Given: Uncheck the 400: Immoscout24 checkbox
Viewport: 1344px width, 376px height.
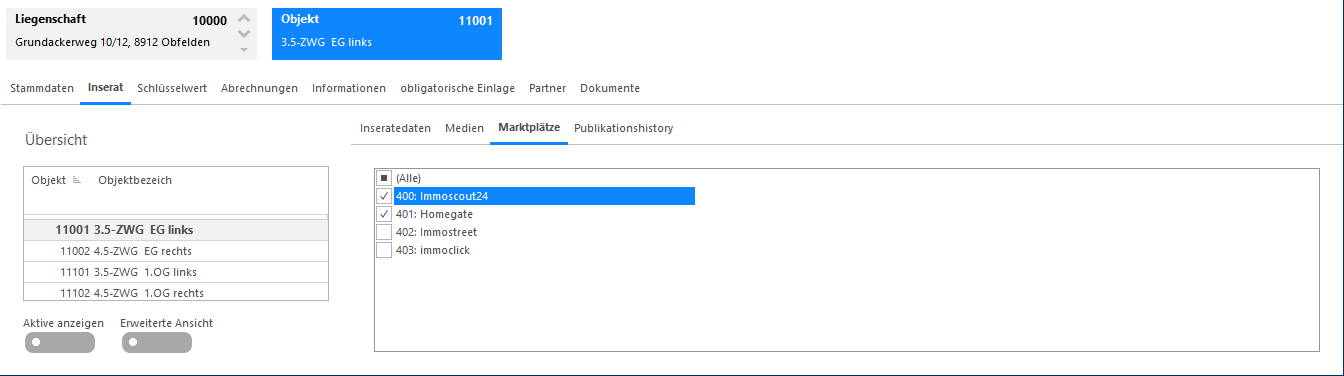Looking at the screenshot, I should [x=384, y=196].
